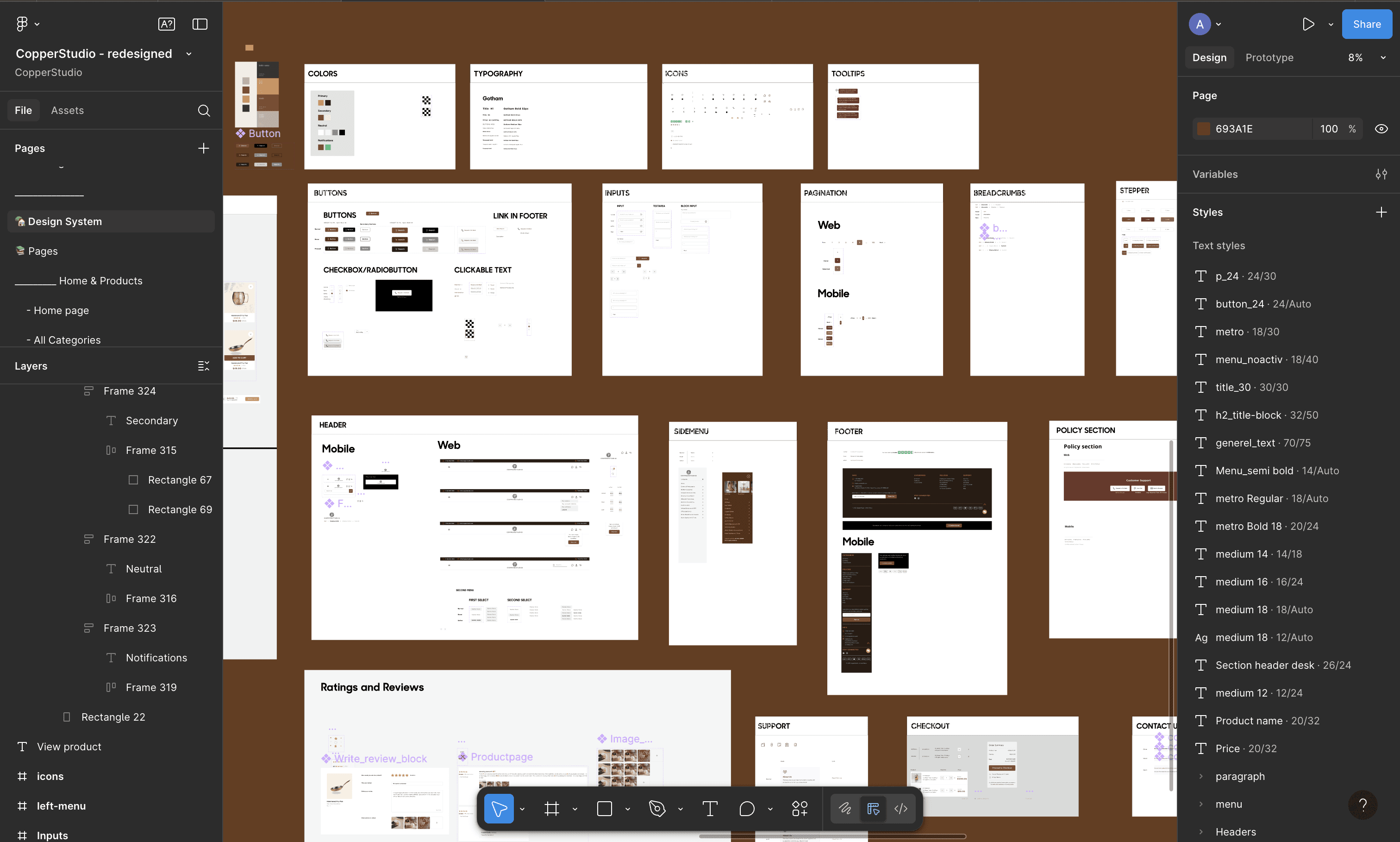Toggle the sidebar panel layout icon

click(200, 24)
